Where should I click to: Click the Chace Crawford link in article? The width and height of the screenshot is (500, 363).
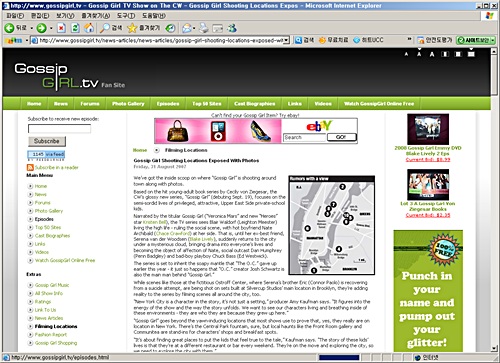[173, 234]
